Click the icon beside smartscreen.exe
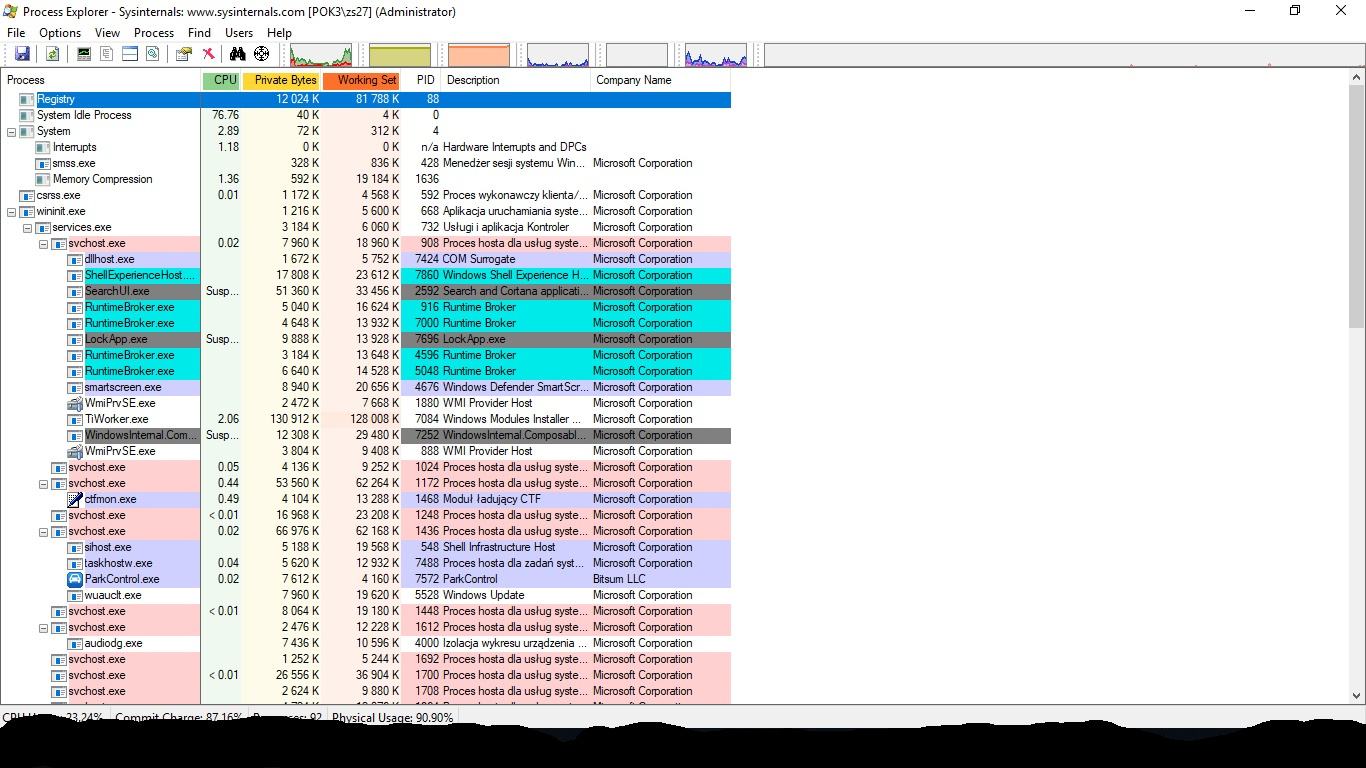 (x=75, y=387)
